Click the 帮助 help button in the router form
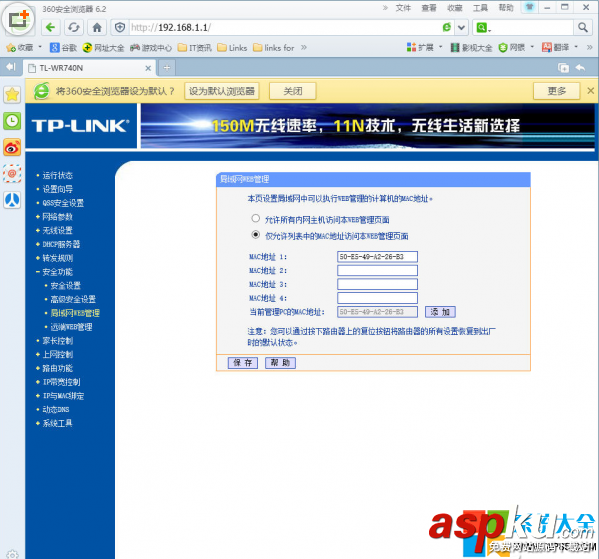Image resolution: width=599 pixels, height=559 pixels. point(280,363)
